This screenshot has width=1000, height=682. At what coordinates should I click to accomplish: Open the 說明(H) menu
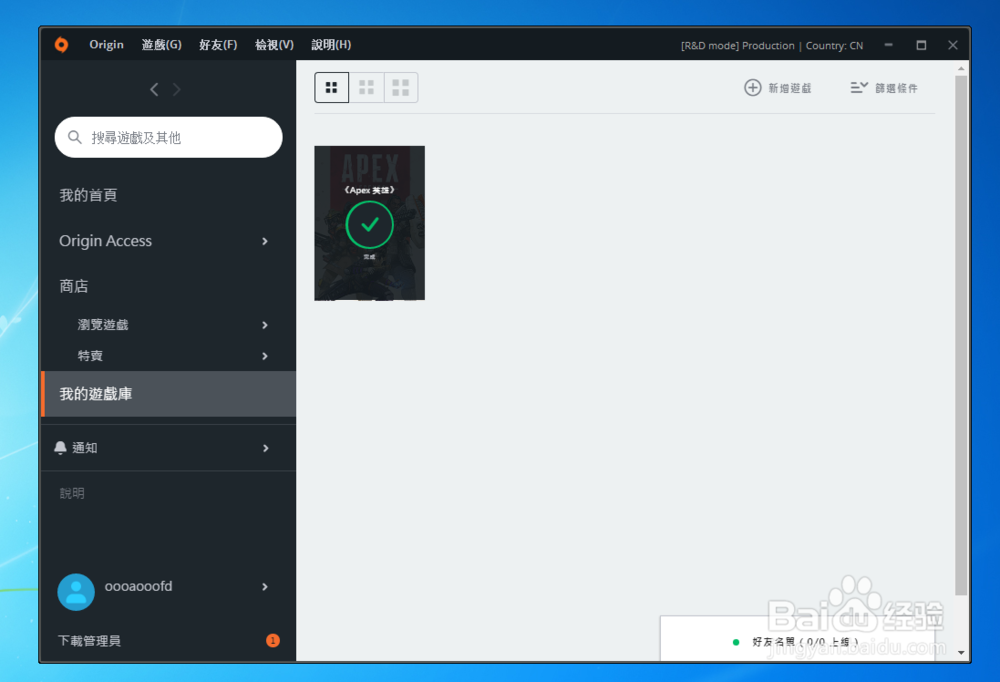(331, 45)
